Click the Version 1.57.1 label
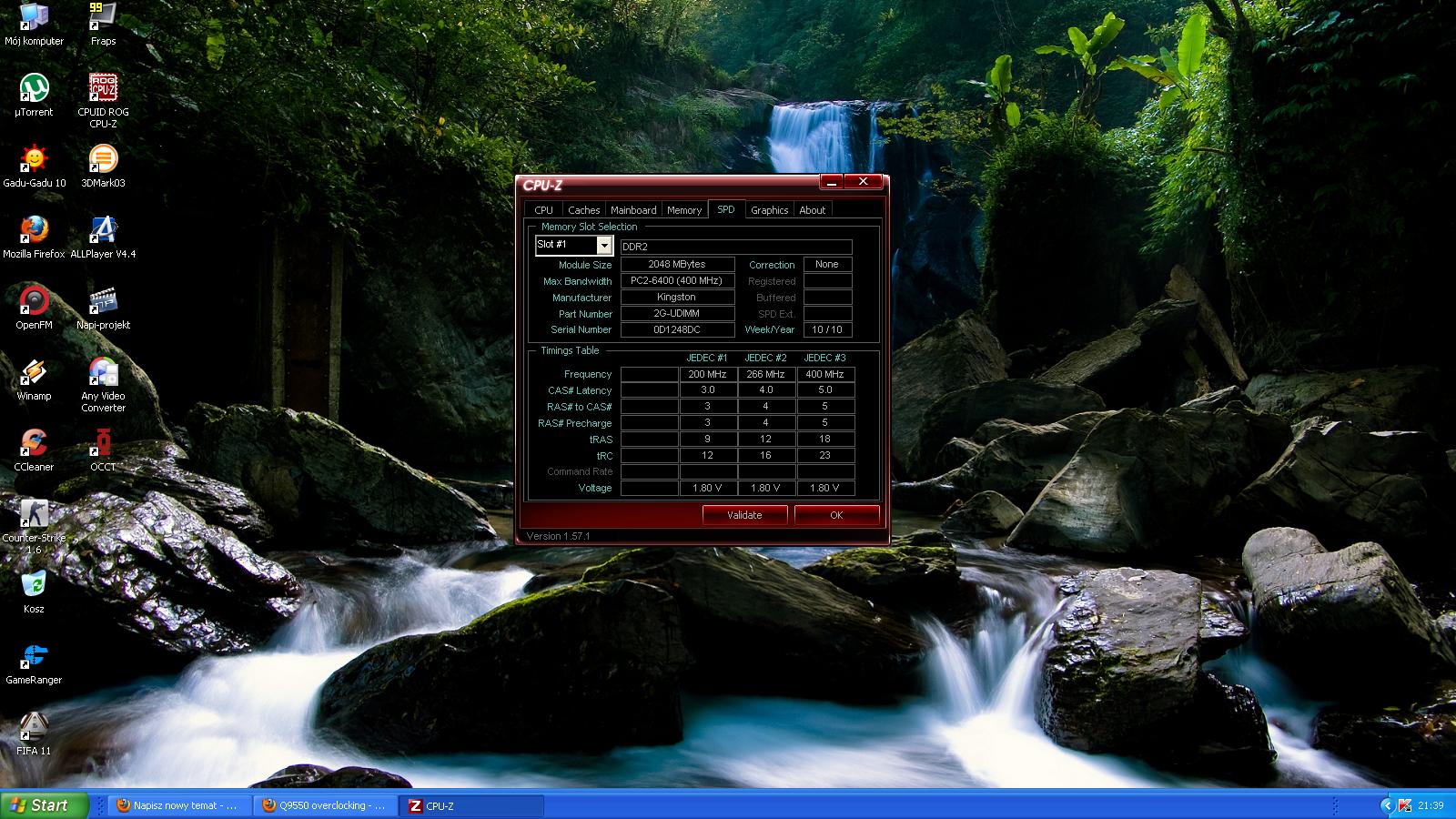 coord(558,536)
